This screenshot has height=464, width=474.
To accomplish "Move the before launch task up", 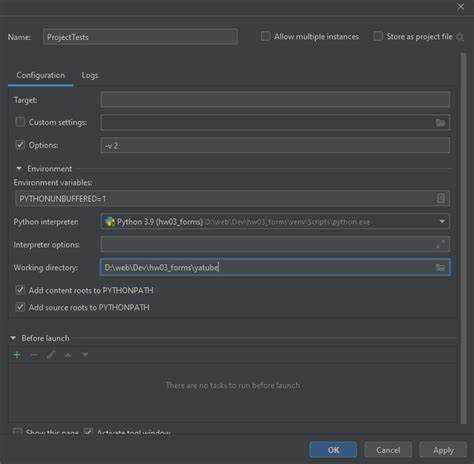I will pos(68,355).
